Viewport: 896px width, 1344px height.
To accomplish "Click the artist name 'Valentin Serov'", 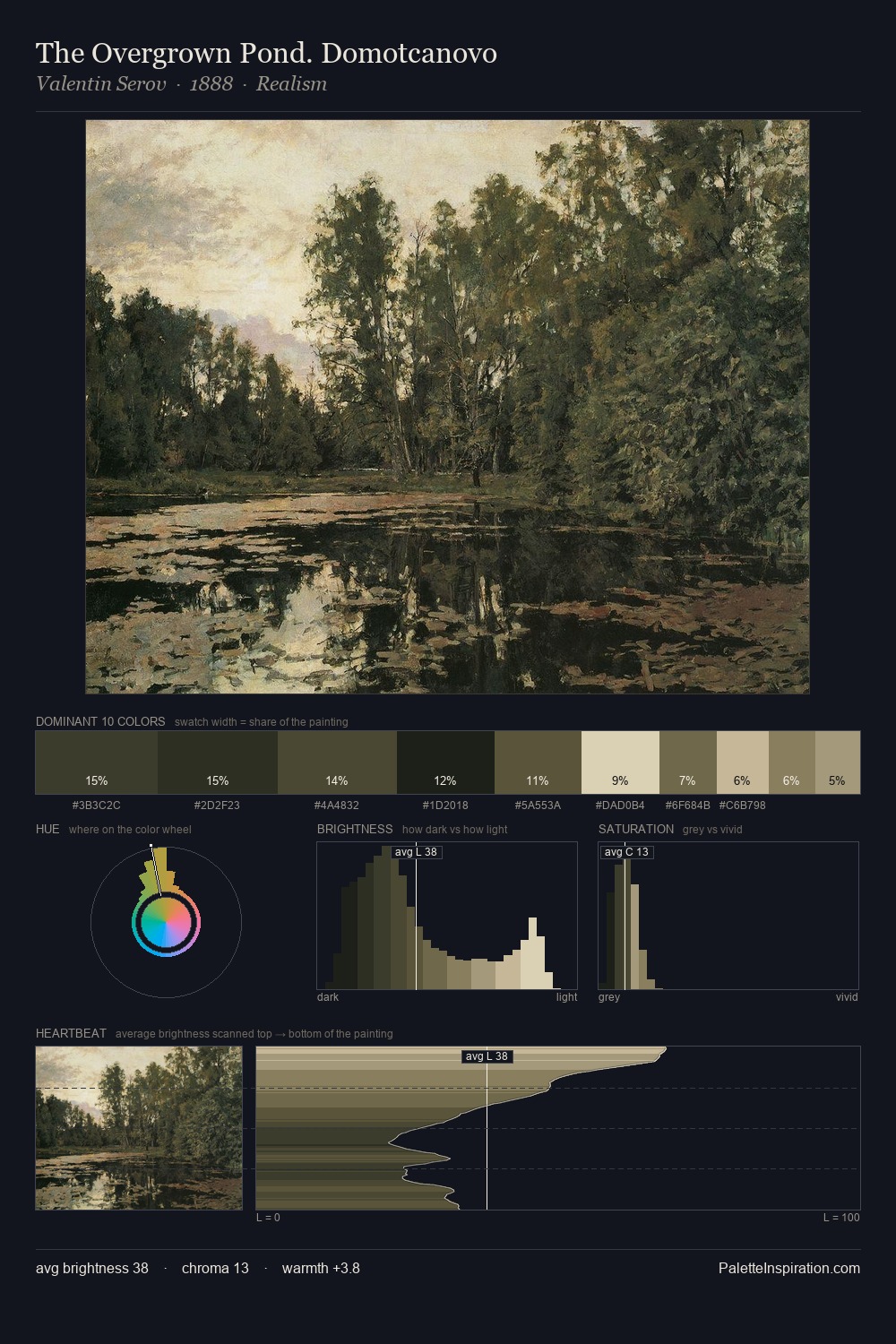I will pyautogui.click(x=101, y=84).
